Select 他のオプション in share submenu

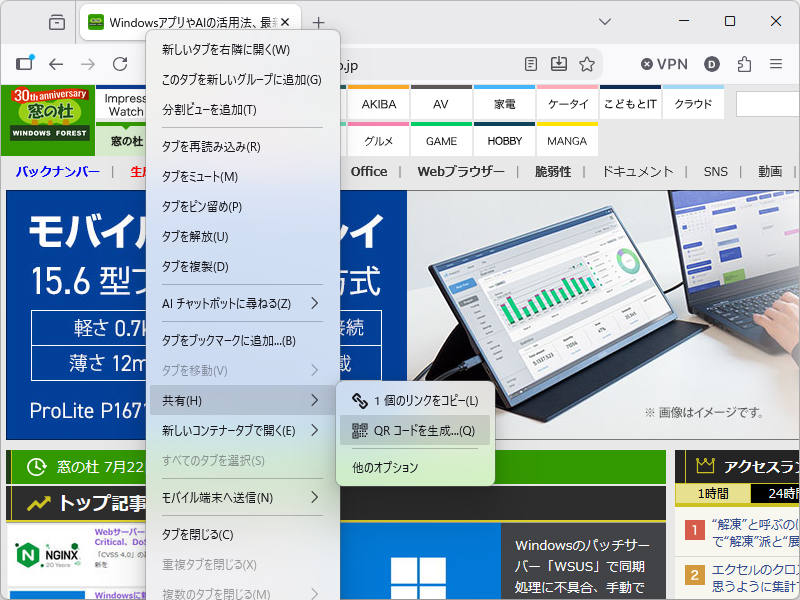coord(415,467)
